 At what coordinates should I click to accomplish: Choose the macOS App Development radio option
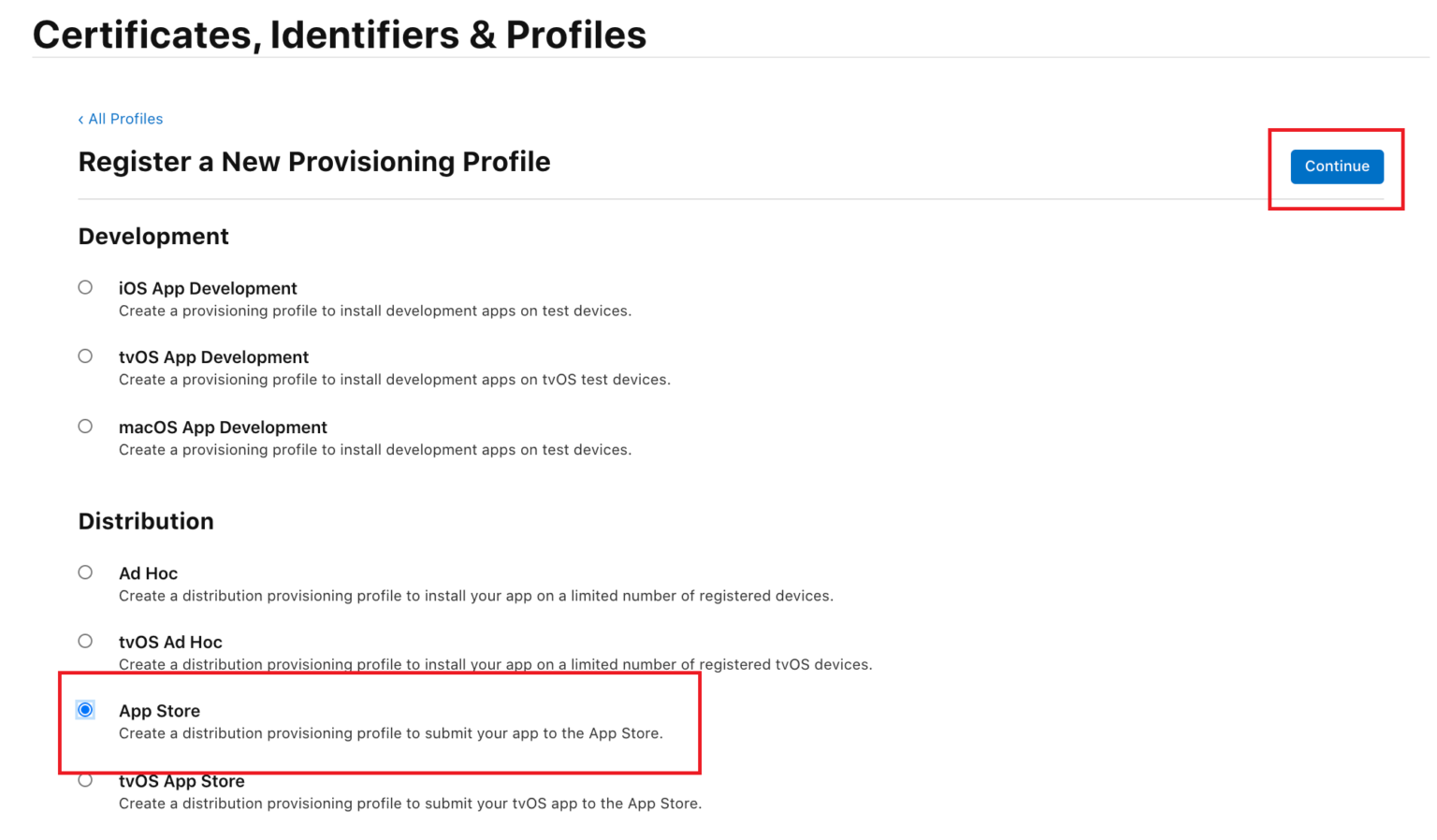click(85, 427)
